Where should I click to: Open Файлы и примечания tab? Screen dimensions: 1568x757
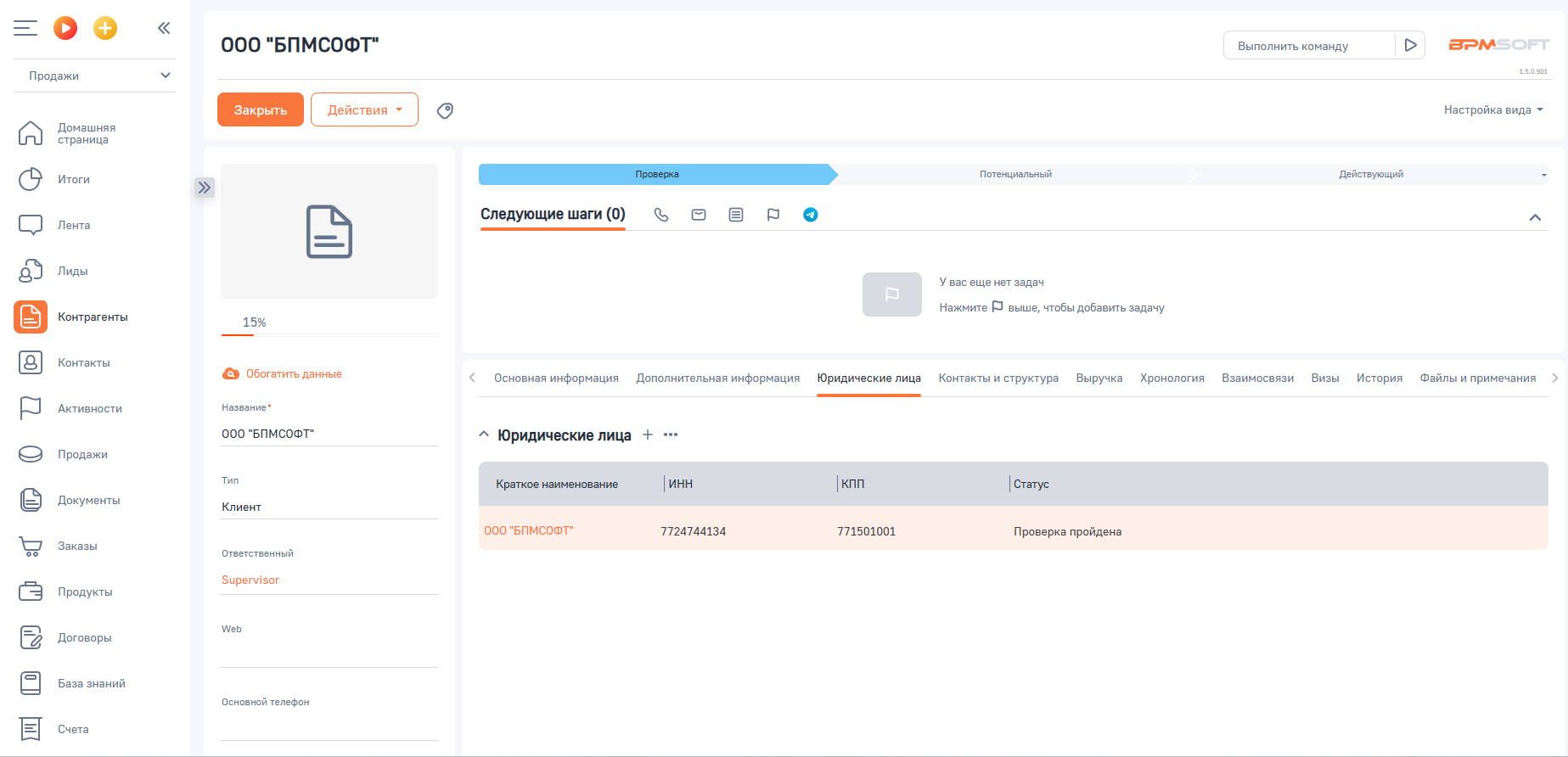click(1478, 378)
